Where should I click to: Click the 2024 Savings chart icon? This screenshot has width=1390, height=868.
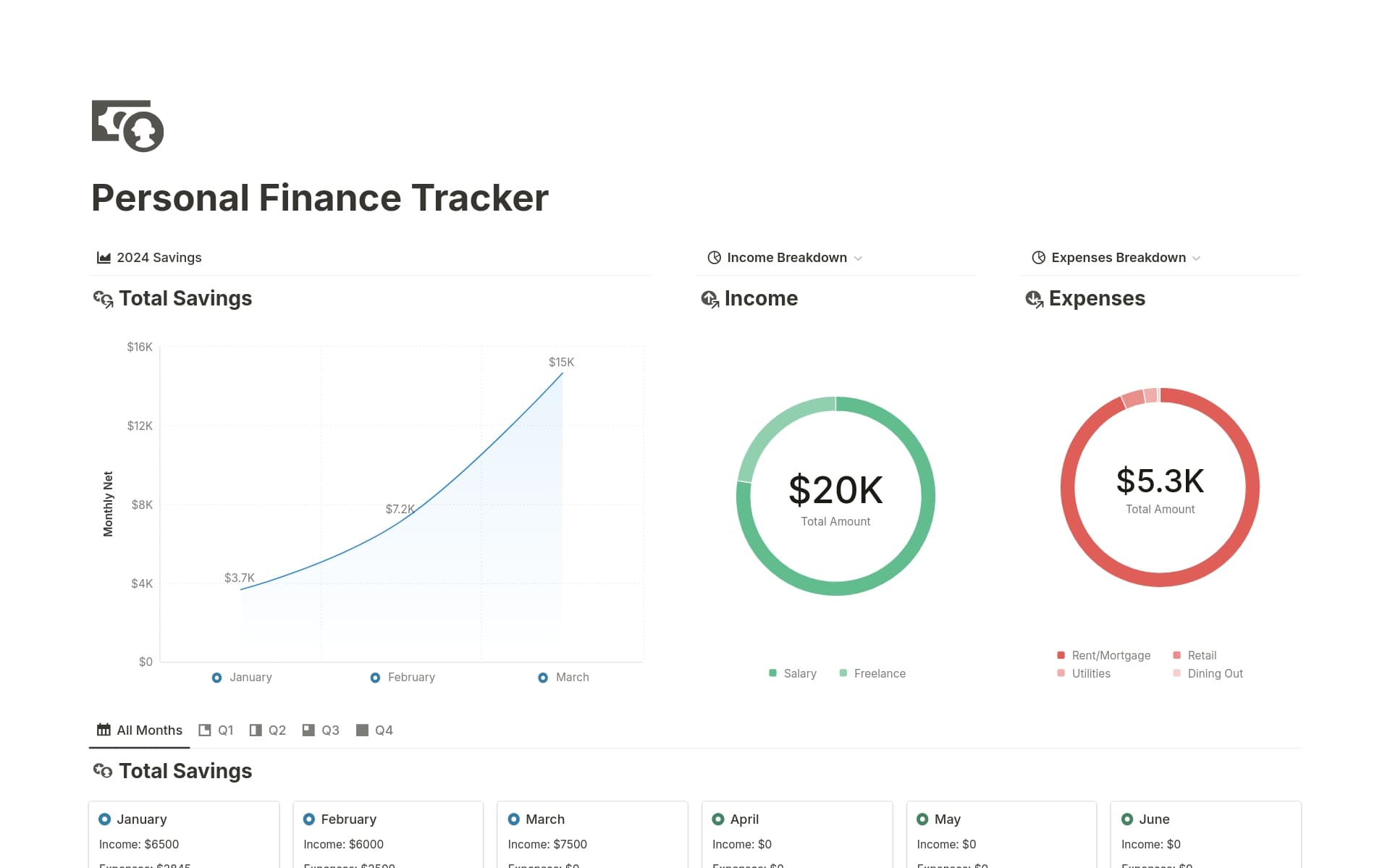(104, 258)
